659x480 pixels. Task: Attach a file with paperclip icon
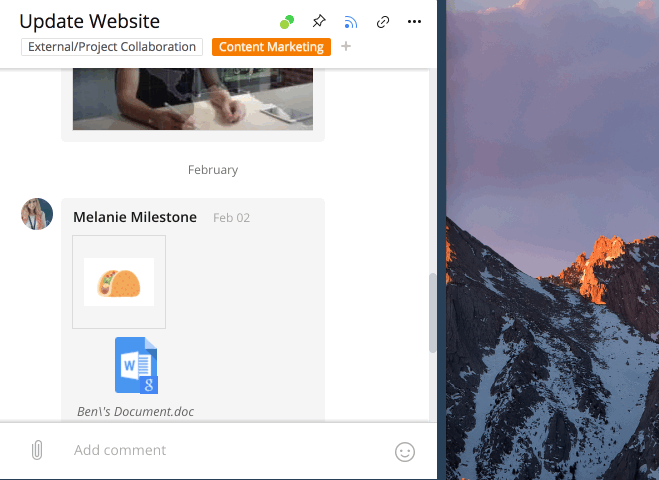[37, 450]
